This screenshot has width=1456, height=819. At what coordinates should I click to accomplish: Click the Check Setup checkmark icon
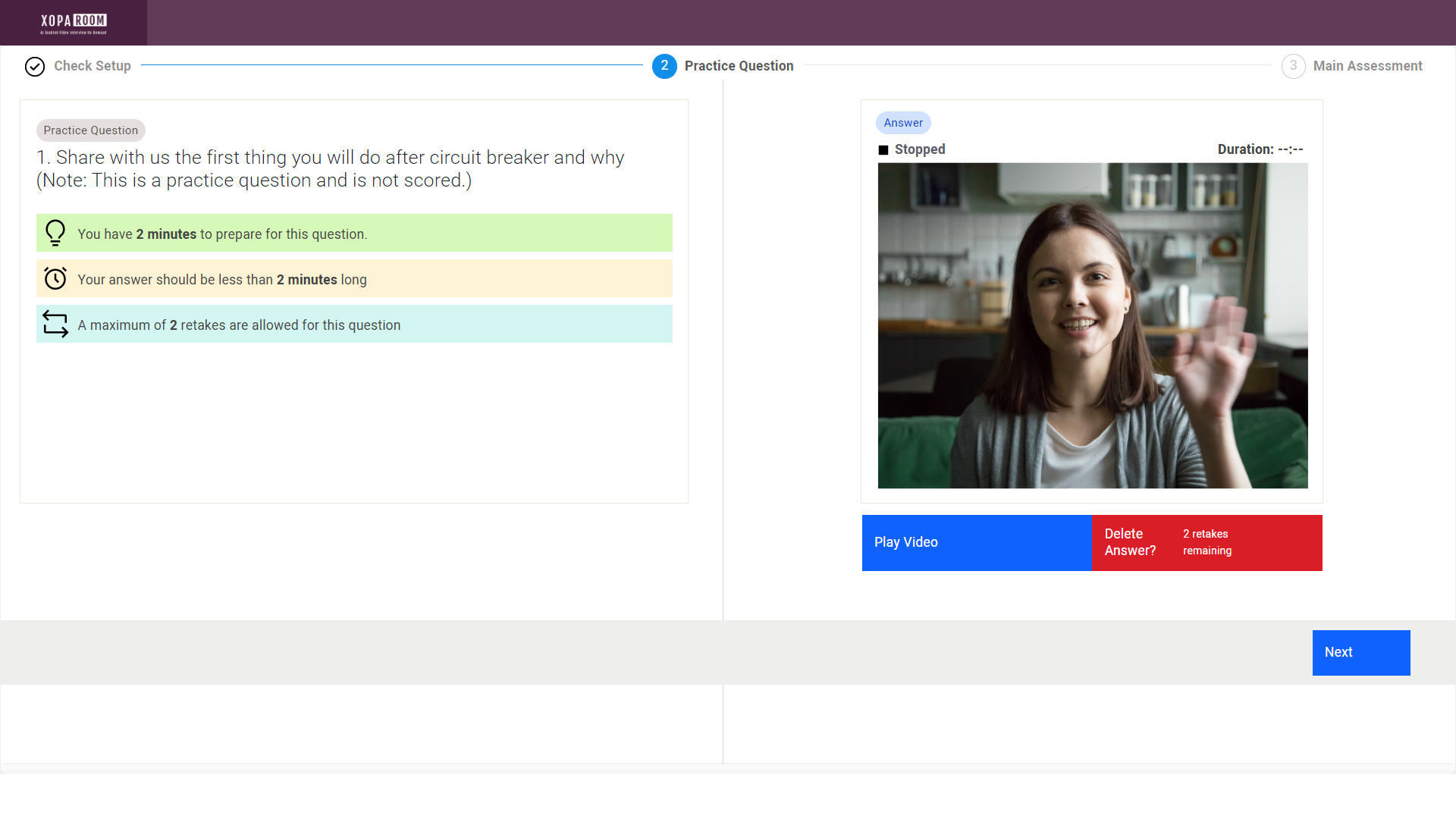(35, 67)
